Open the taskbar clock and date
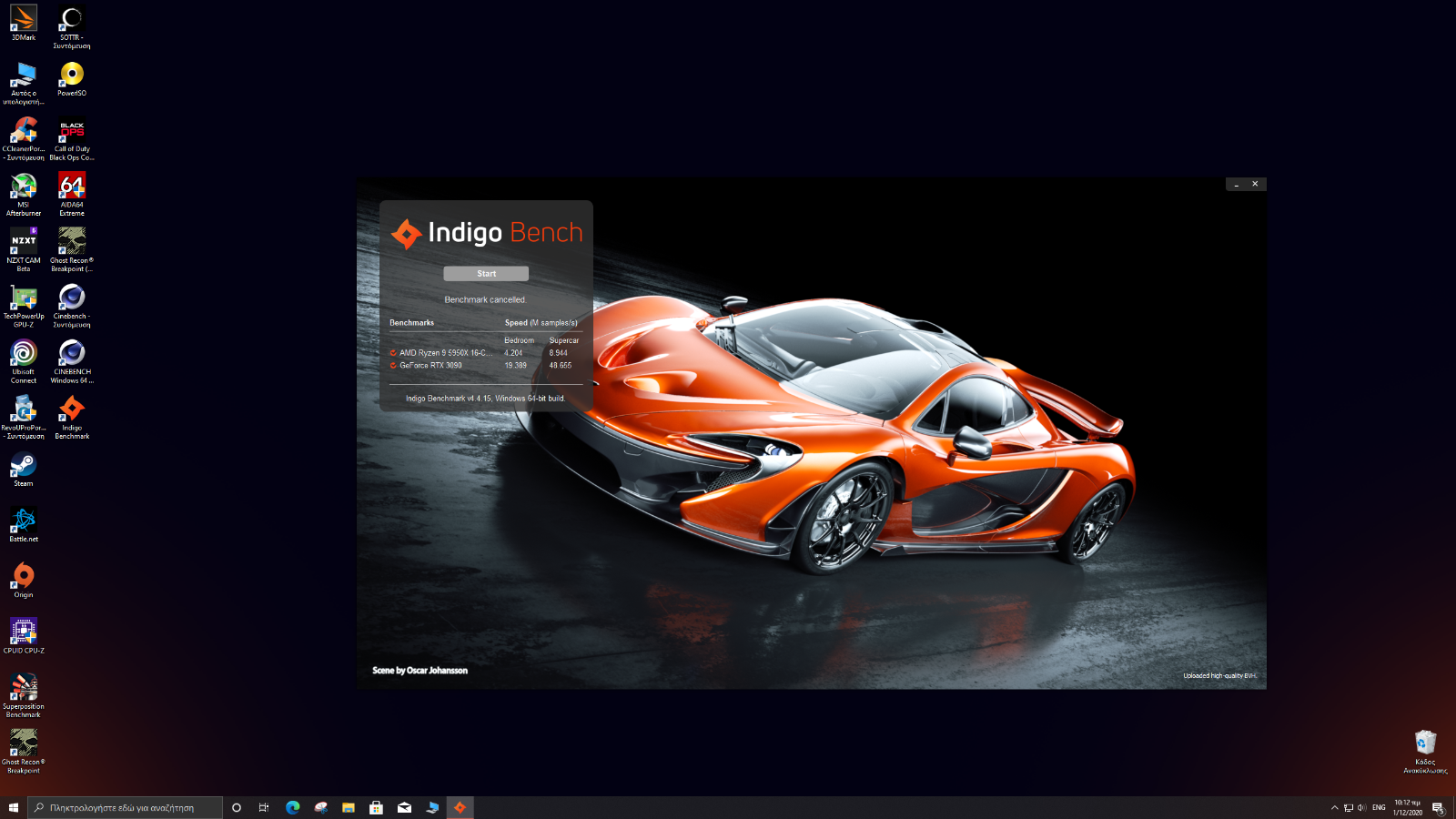 coord(1407,807)
